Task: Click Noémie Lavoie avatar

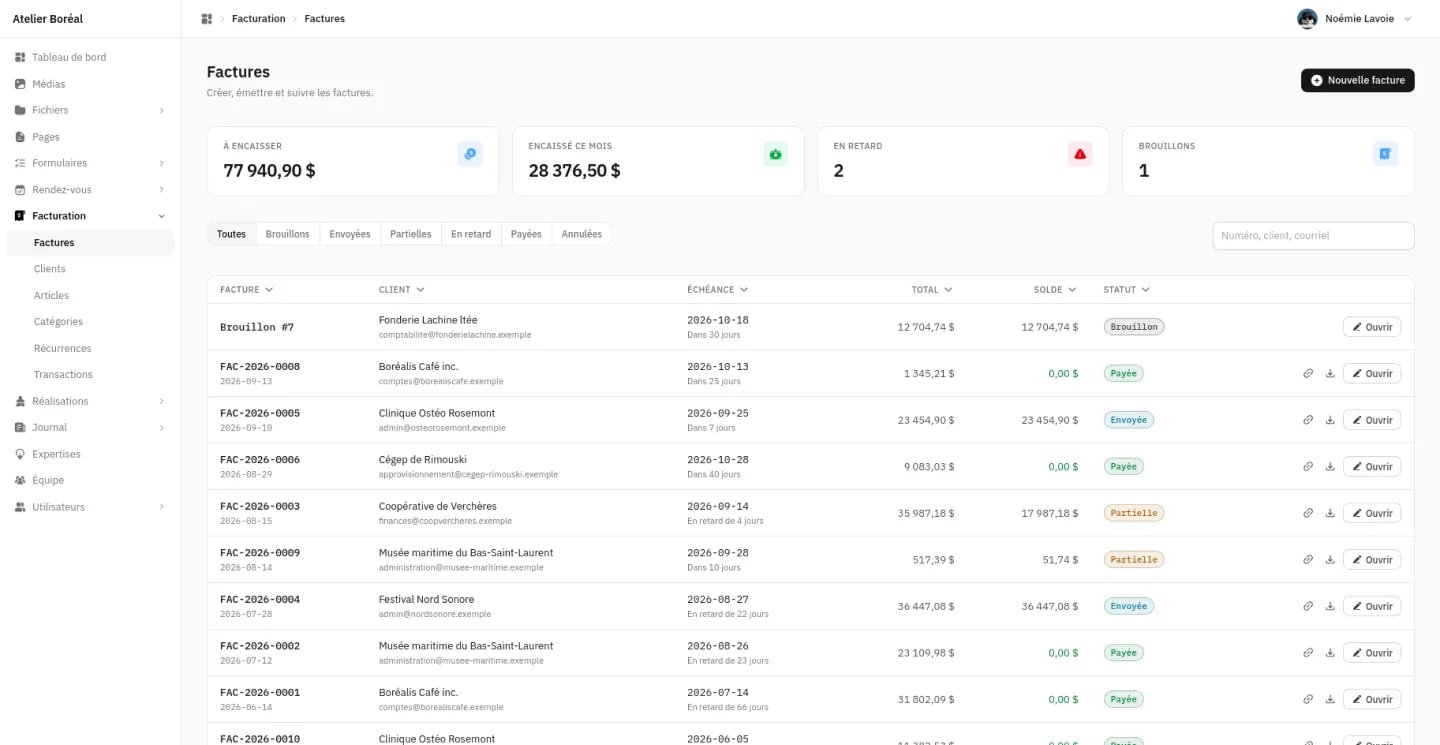Action: pos(1307,19)
